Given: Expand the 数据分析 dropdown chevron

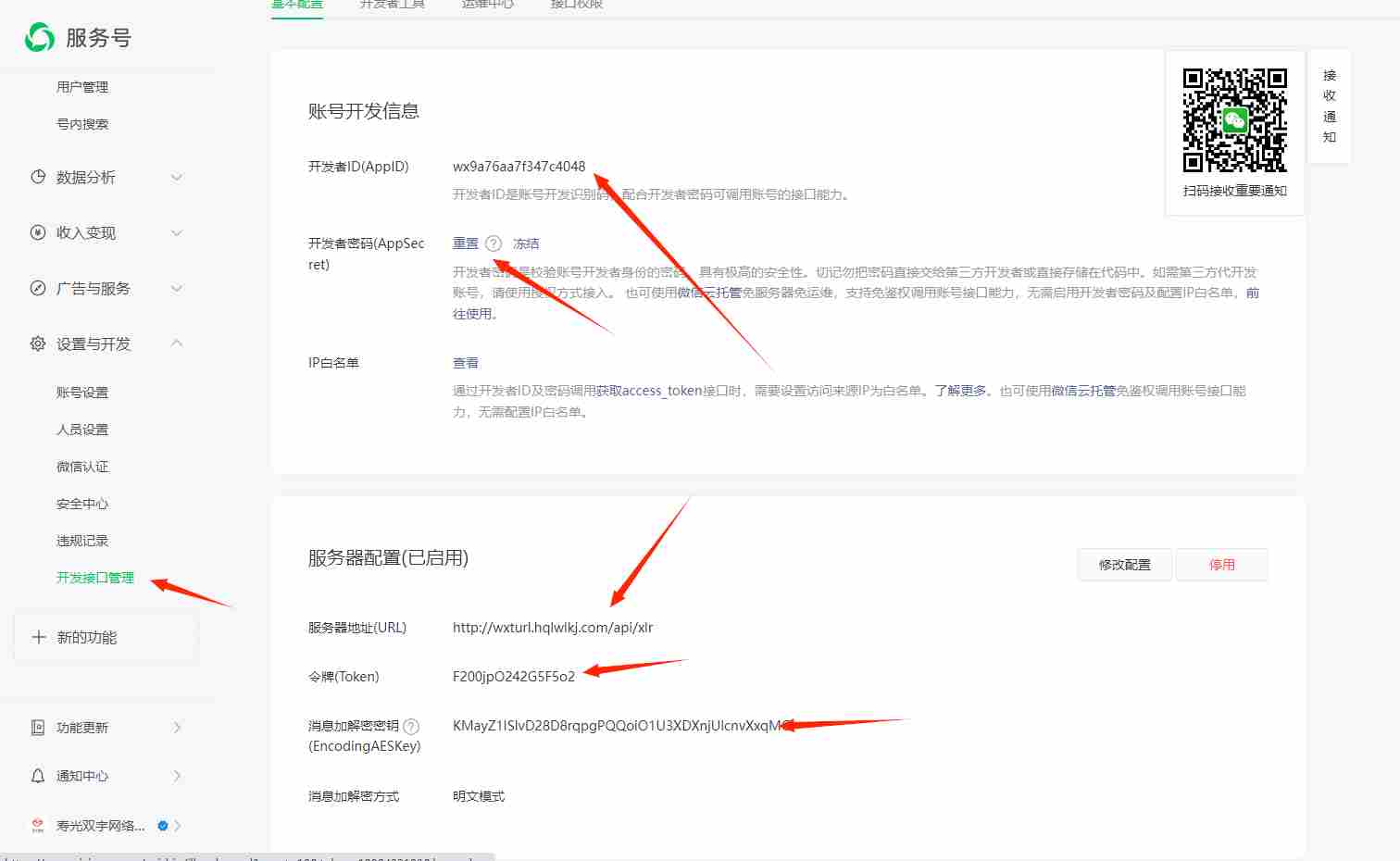Looking at the screenshot, I should [x=177, y=177].
